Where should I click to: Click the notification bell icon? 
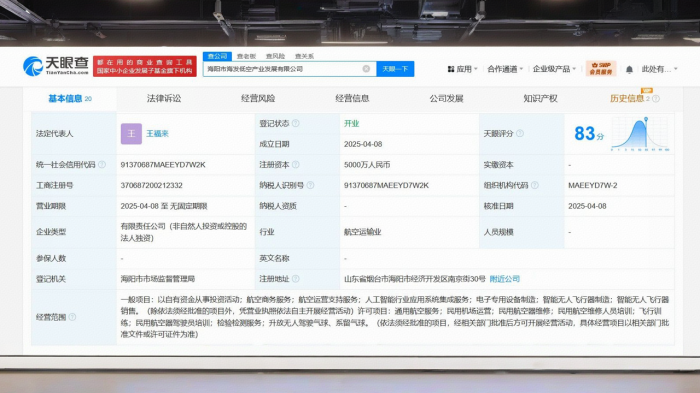[x=629, y=69]
